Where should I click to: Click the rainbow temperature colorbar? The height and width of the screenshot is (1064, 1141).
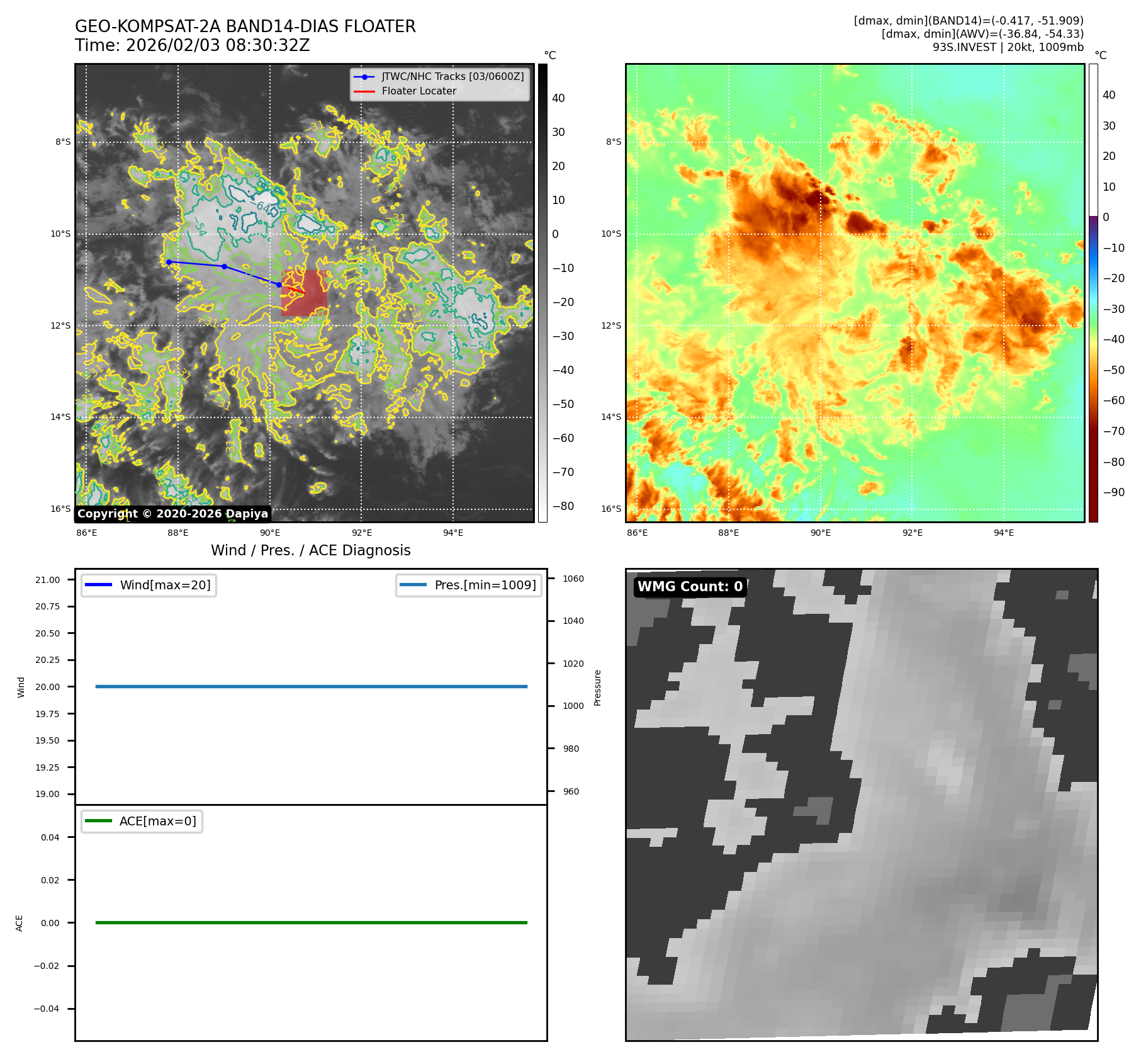click(1093, 293)
